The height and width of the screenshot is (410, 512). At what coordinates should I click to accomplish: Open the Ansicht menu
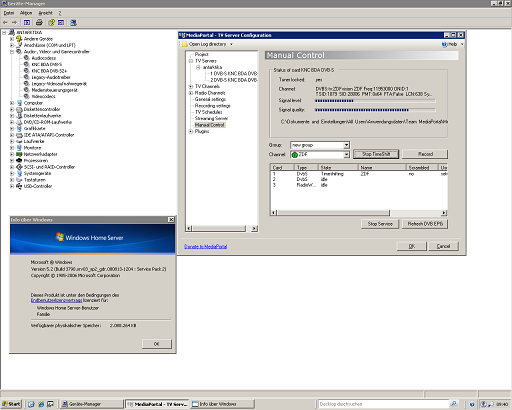(46, 13)
